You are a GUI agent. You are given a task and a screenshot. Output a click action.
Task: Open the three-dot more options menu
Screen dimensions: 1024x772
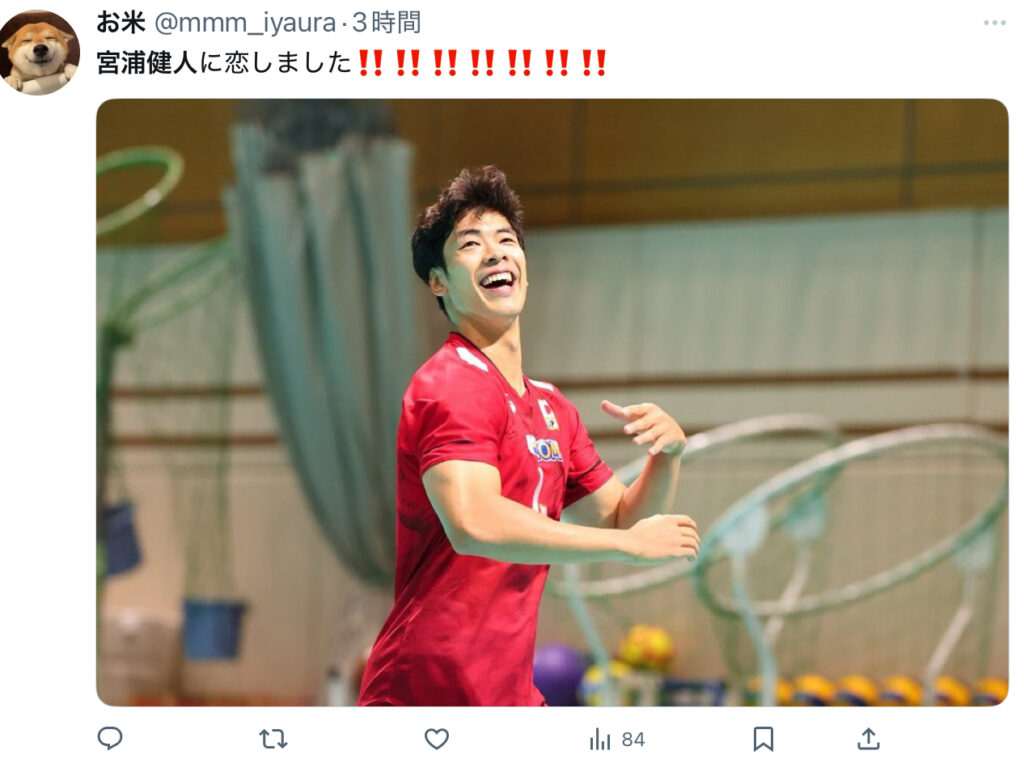pyautogui.click(x=994, y=23)
